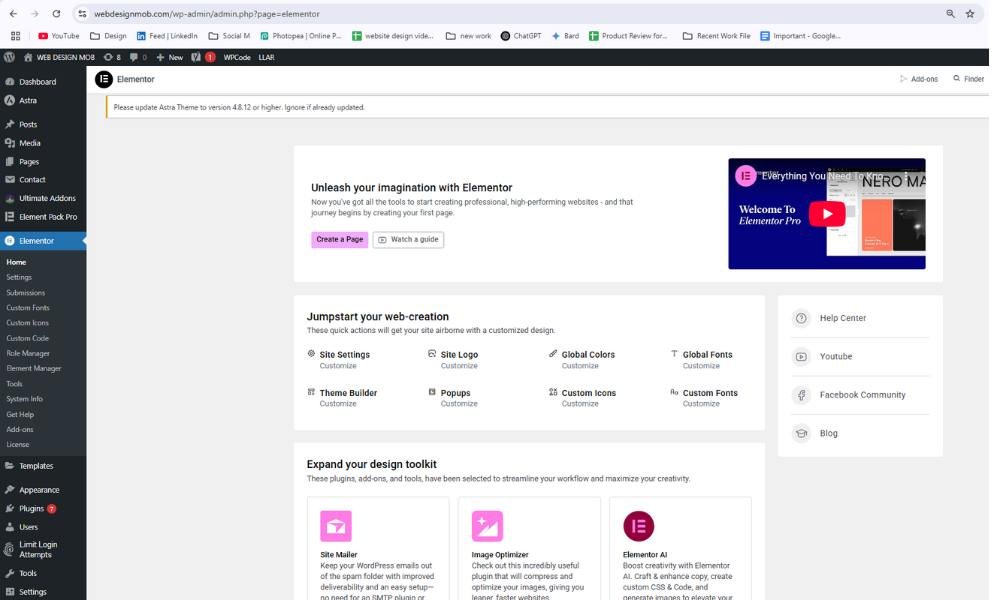Click the Create a Page button
This screenshot has height=600, width=1000.
click(x=339, y=239)
